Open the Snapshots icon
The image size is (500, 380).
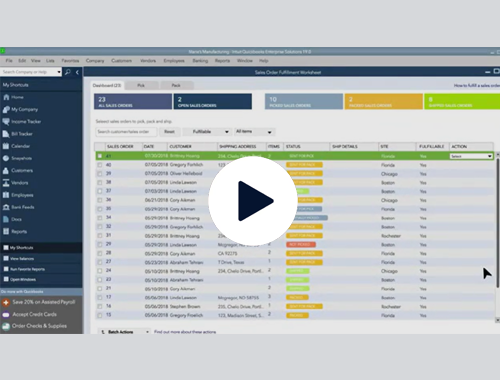6,158
